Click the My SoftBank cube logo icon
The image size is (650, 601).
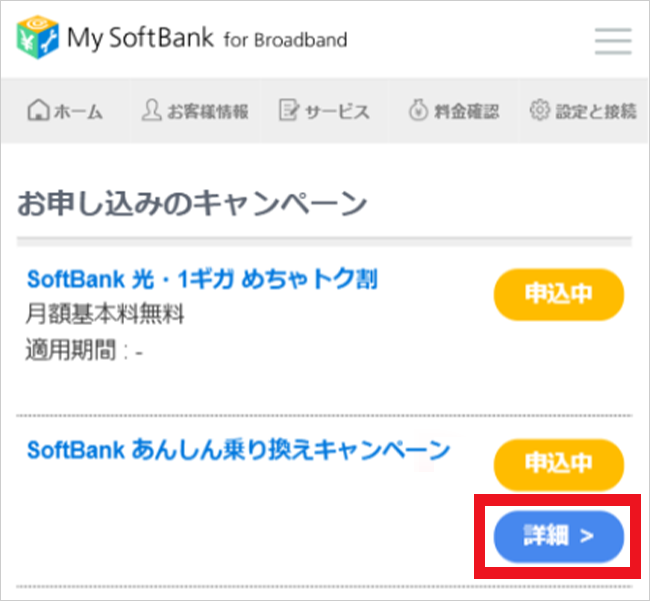pyautogui.click(x=36, y=39)
